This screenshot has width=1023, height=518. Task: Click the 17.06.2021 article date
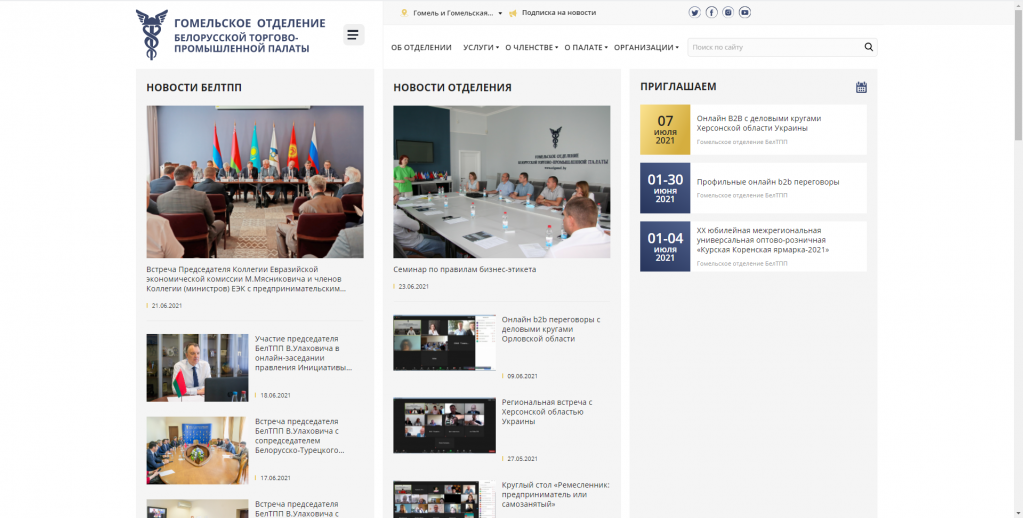[275, 478]
